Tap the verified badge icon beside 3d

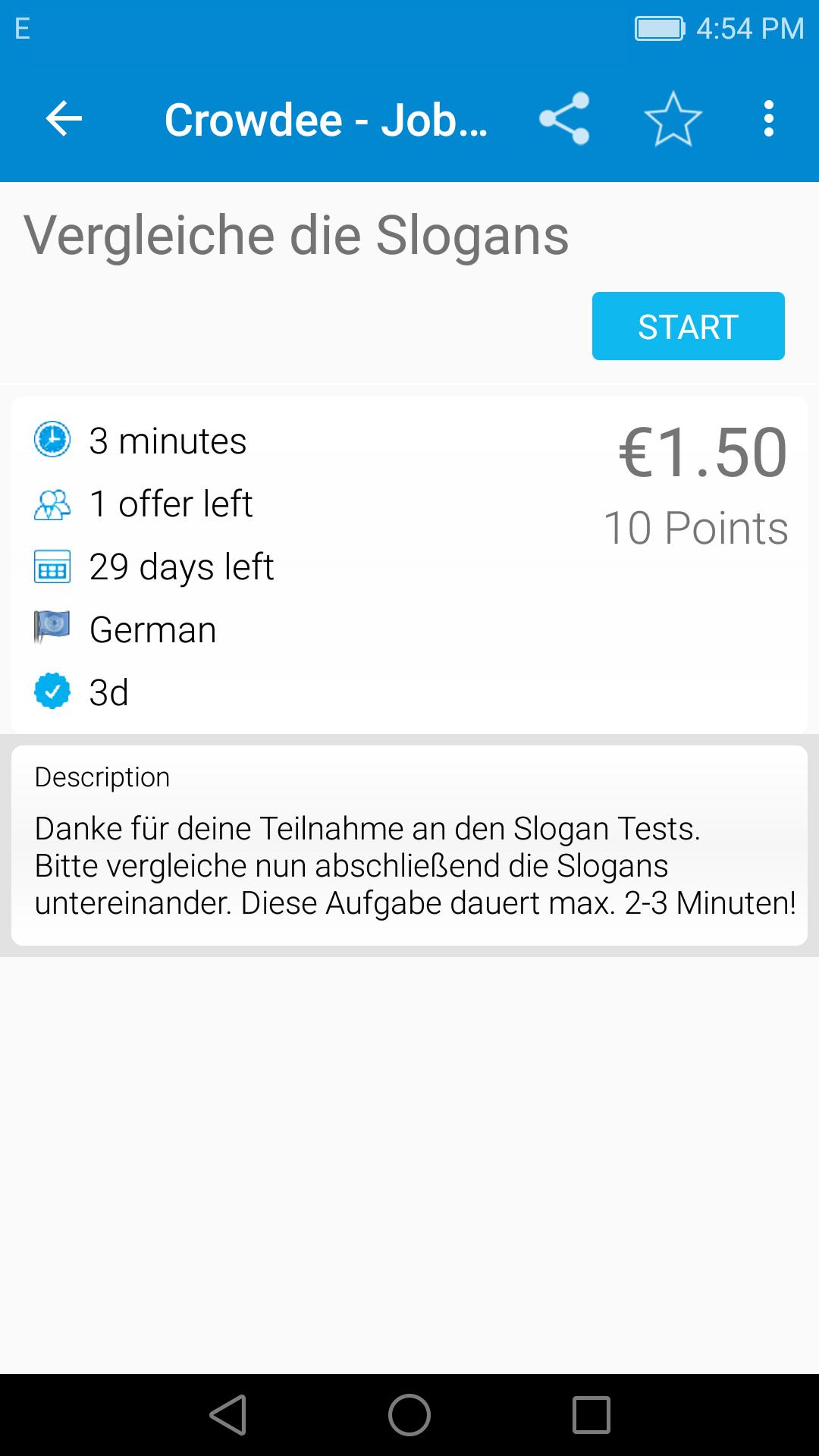click(x=52, y=692)
